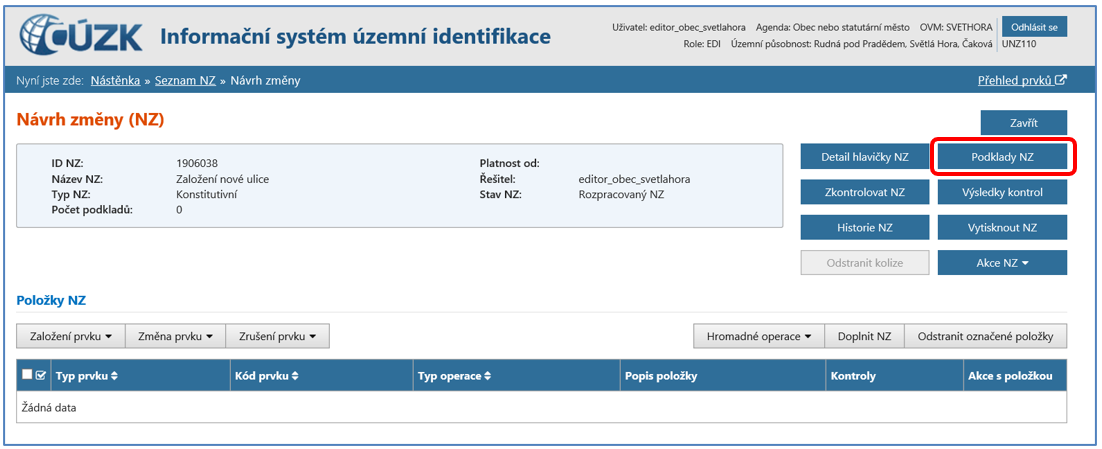Open the Změna prvku dropdown

coord(175,336)
